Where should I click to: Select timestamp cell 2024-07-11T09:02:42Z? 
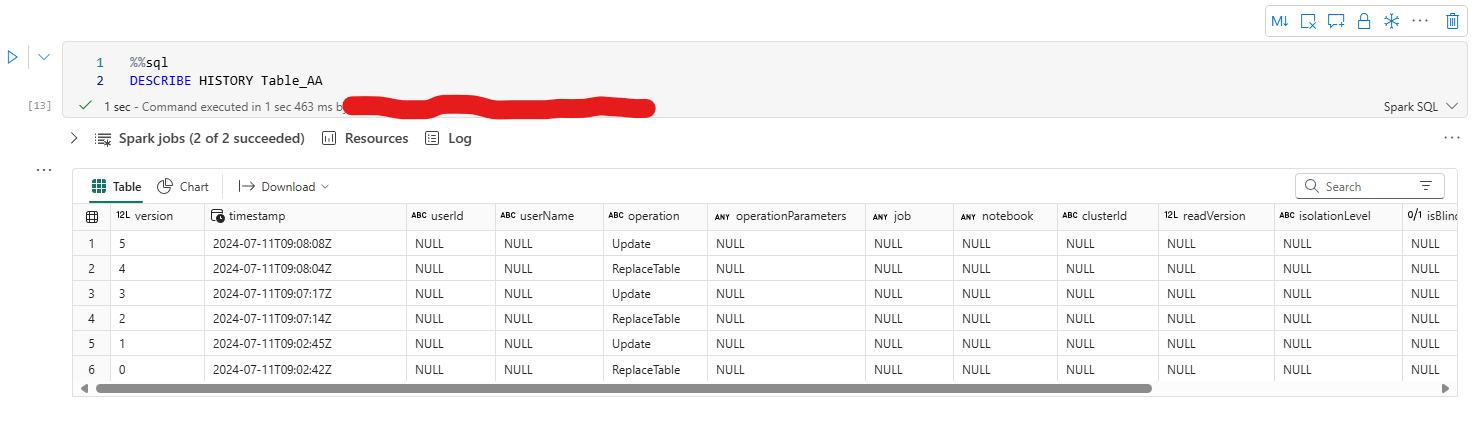tap(305, 369)
